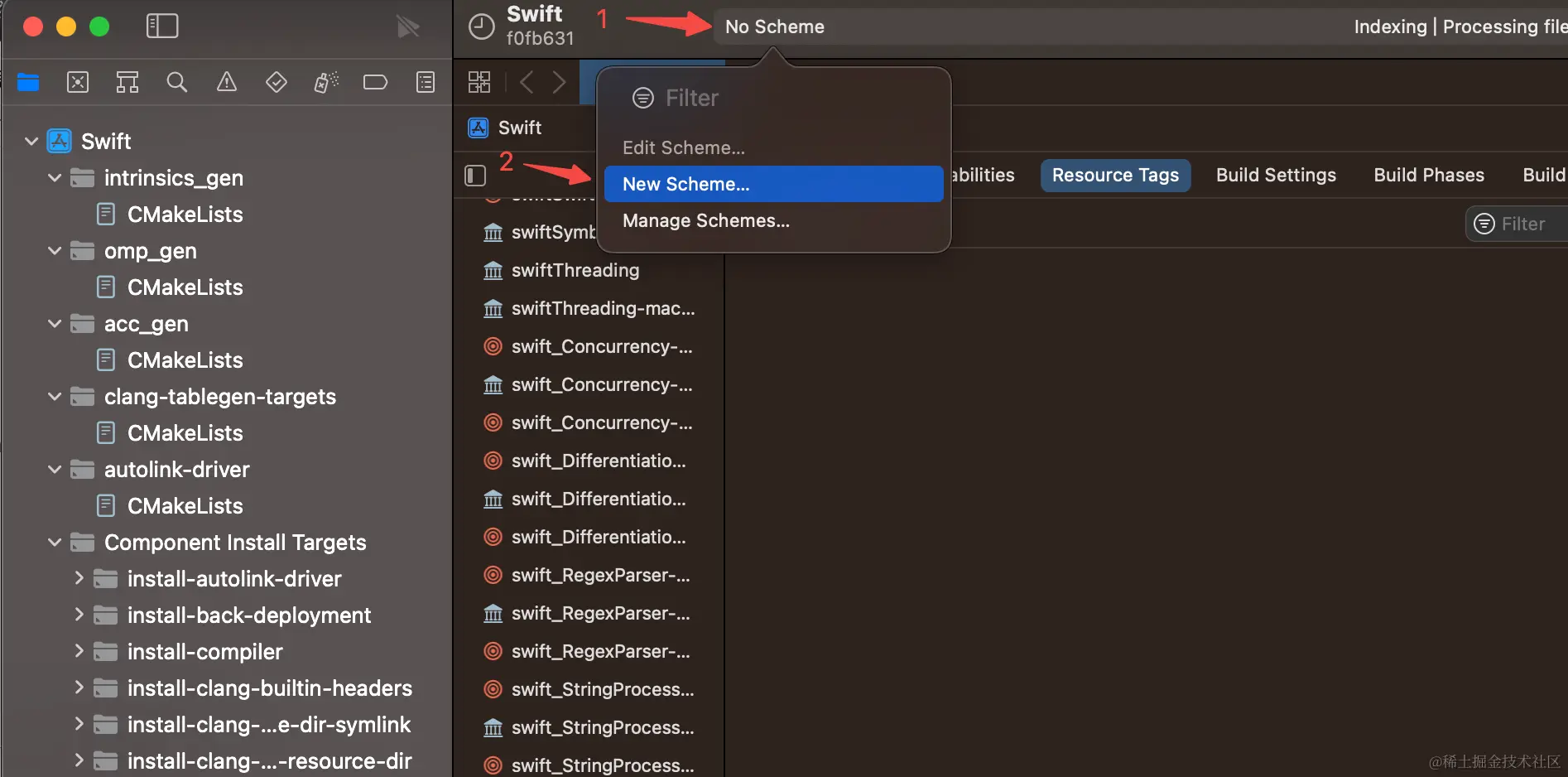Click the Swift project file icon in jump bar
The height and width of the screenshot is (777, 1568).
(x=479, y=128)
